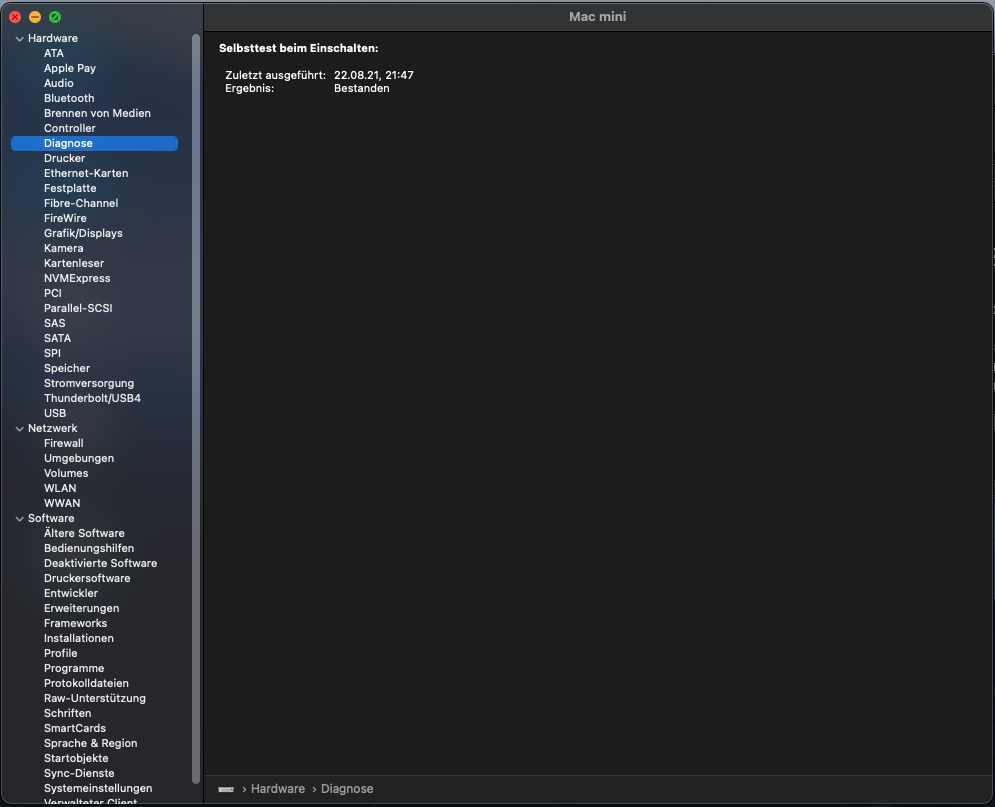Open Sprache & Region entry
Screen dimensions: 995x807
90,744
